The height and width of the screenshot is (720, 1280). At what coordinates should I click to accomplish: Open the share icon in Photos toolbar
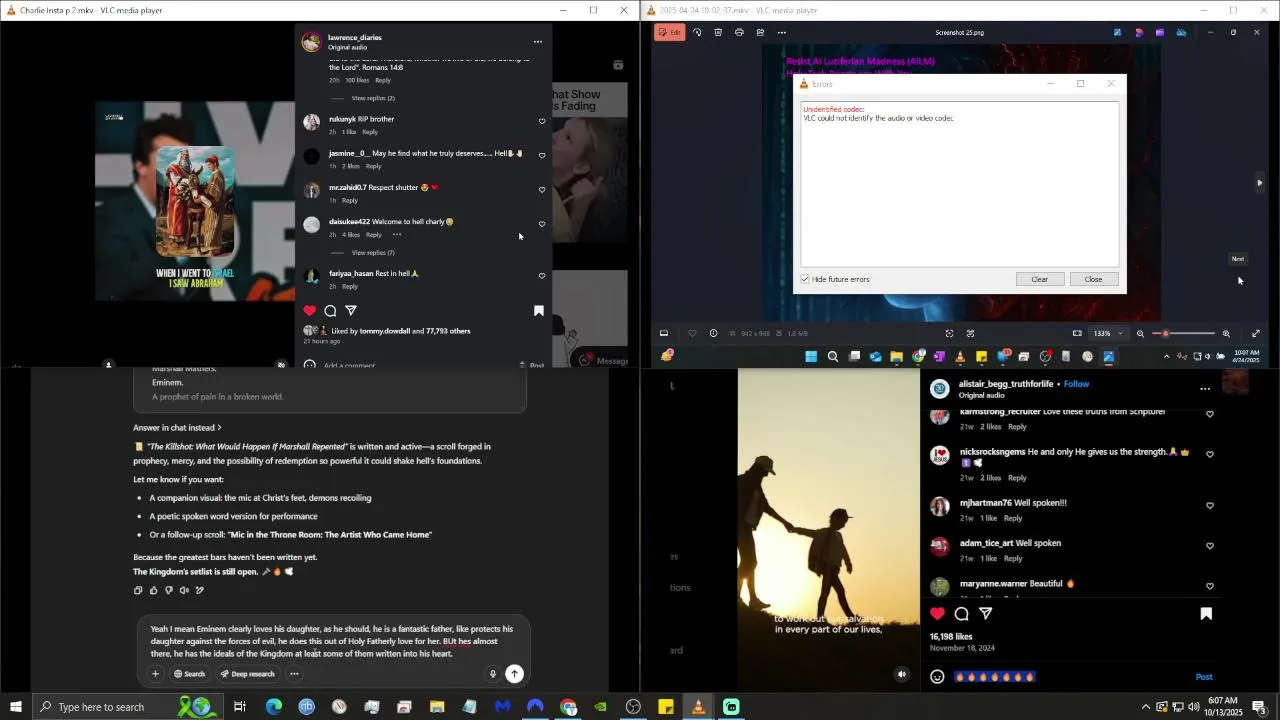(x=760, y=32)
